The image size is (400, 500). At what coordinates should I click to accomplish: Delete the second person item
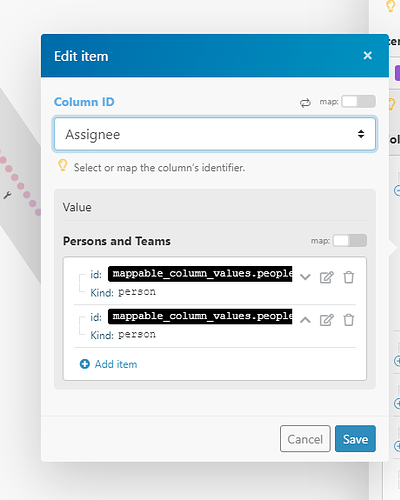[x=349, y=320]
